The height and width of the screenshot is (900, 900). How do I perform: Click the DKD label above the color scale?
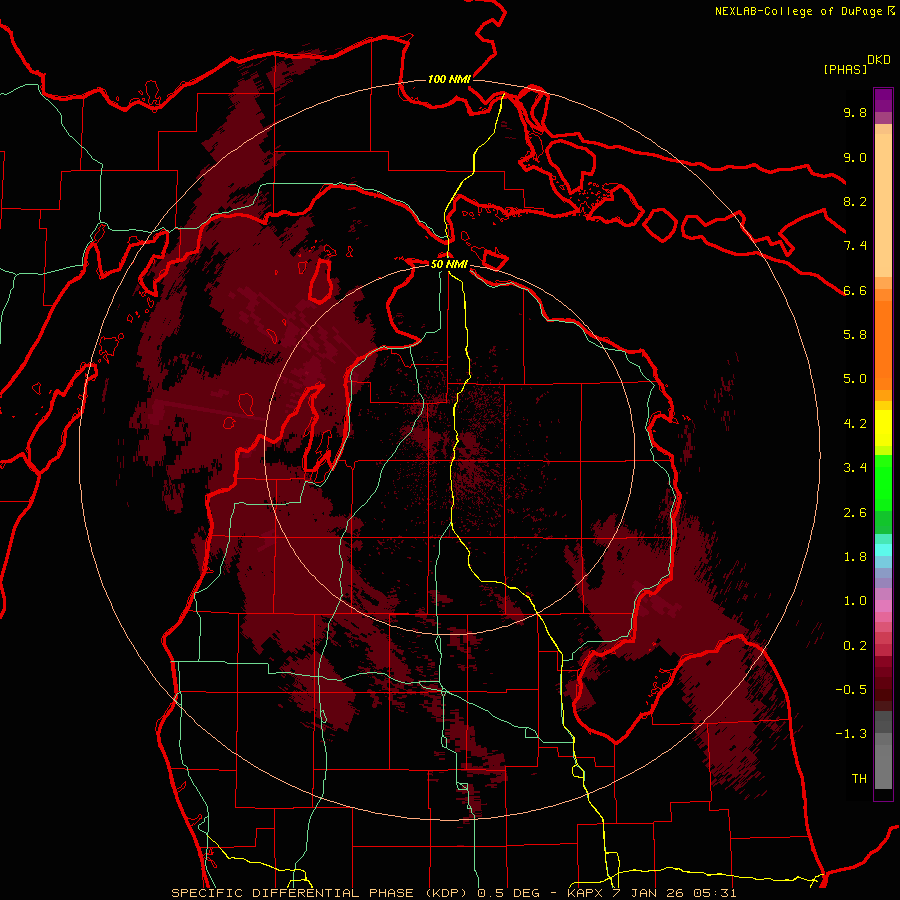click(879, 60)
